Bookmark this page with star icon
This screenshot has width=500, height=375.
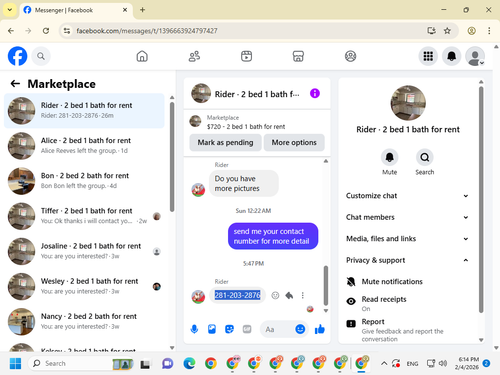click(x=447, y=31)
